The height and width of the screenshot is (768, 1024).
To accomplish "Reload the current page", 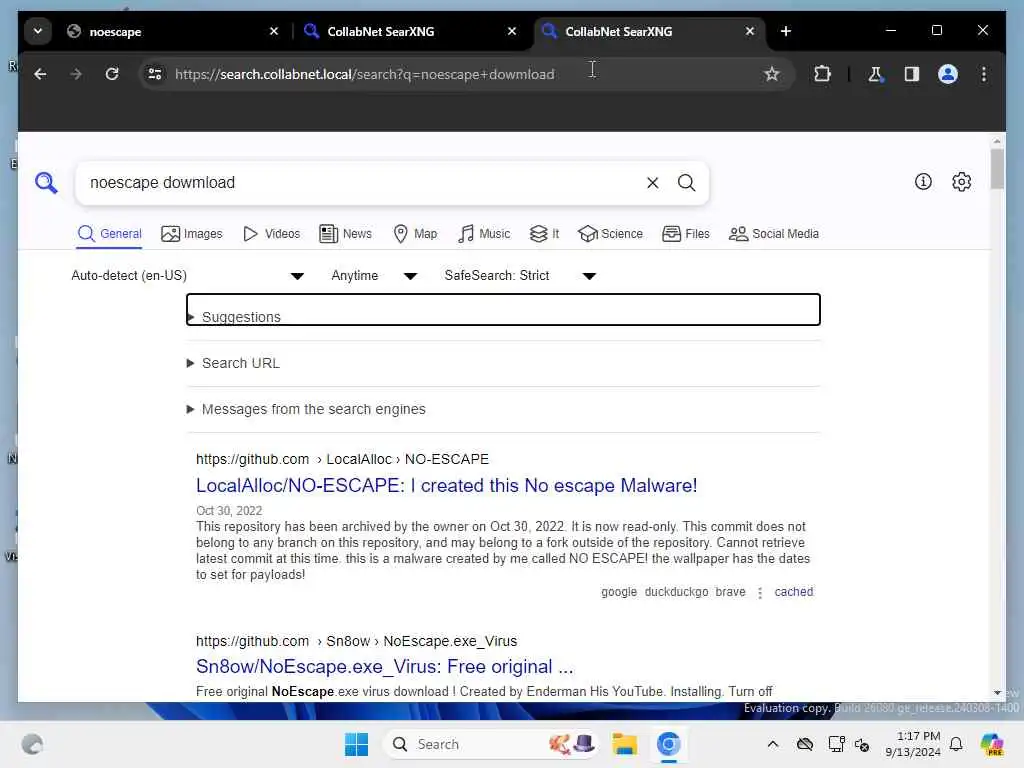I will pos(112,74).
